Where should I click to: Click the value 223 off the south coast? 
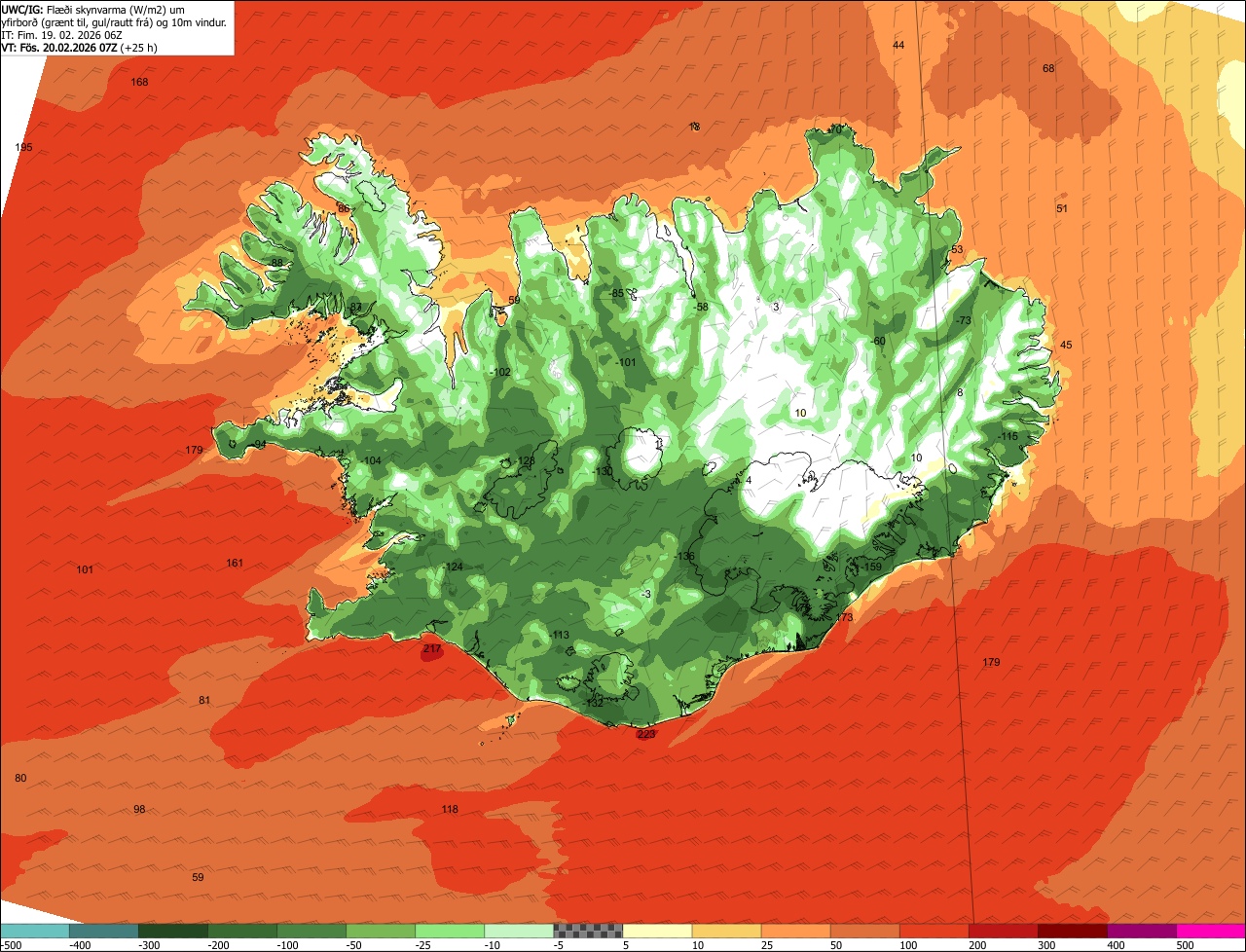[646, 734]
